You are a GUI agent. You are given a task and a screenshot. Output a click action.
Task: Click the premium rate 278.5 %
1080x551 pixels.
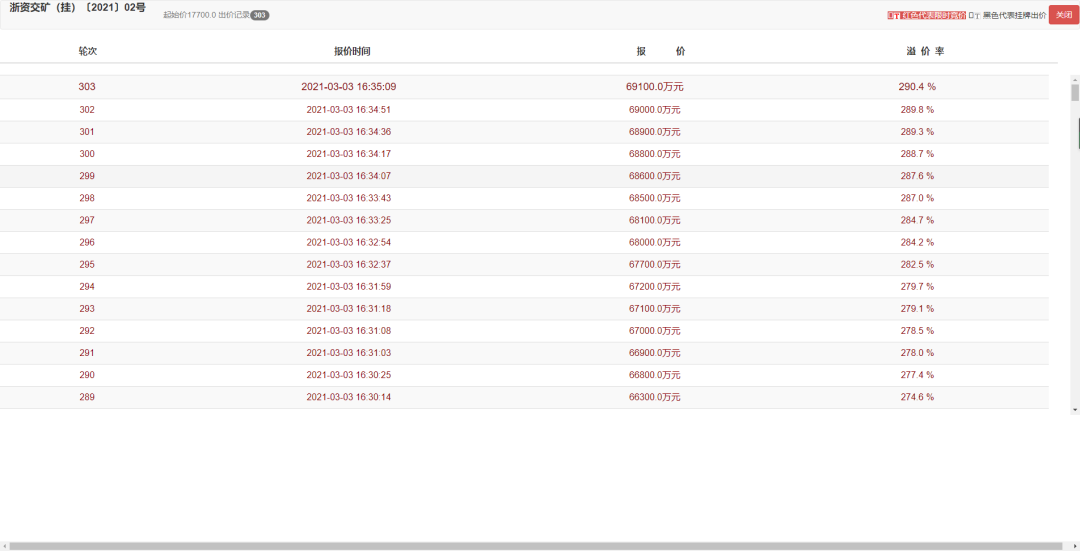[917, 330]
